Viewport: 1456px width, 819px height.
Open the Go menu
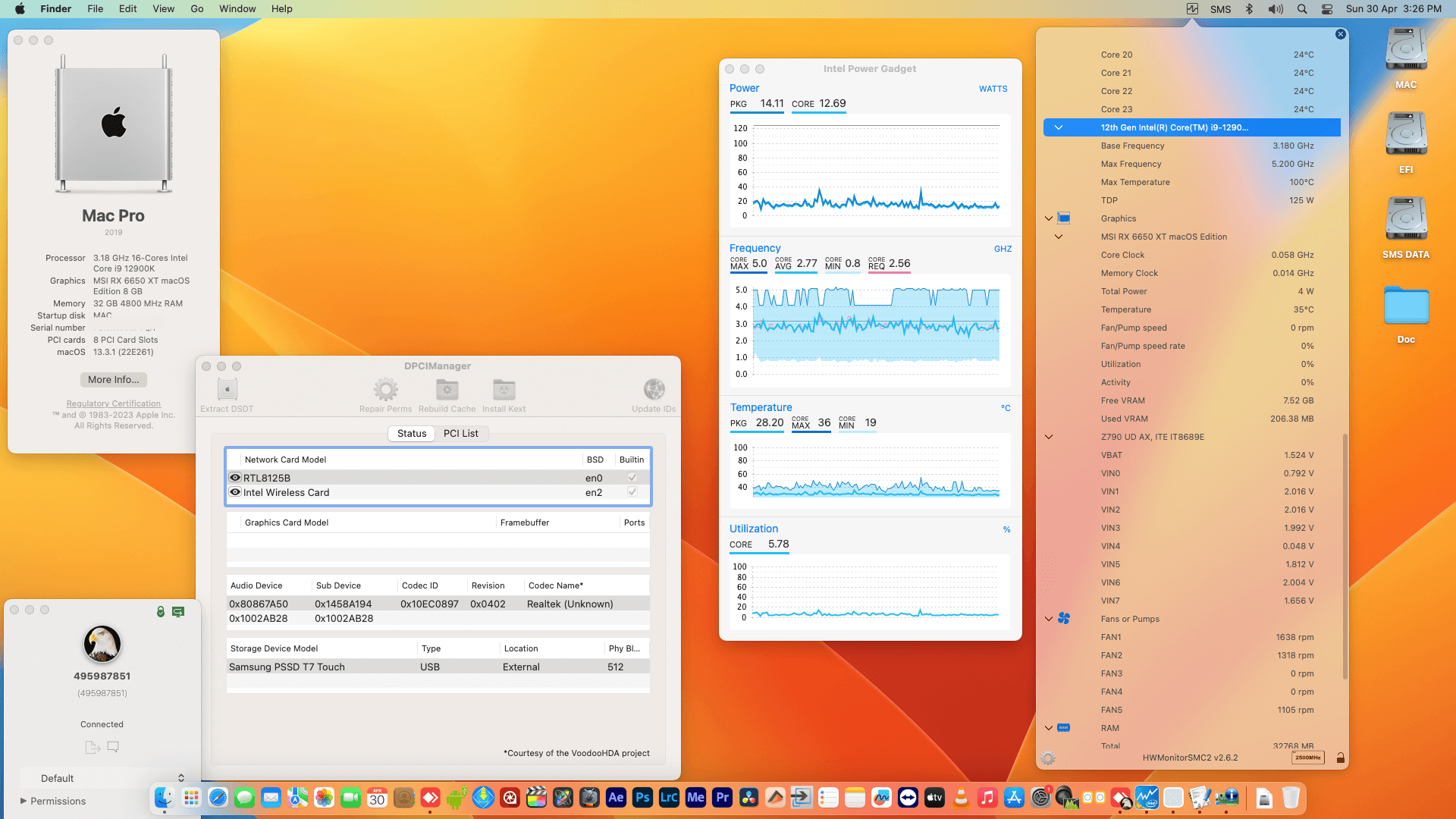[197, 9]
